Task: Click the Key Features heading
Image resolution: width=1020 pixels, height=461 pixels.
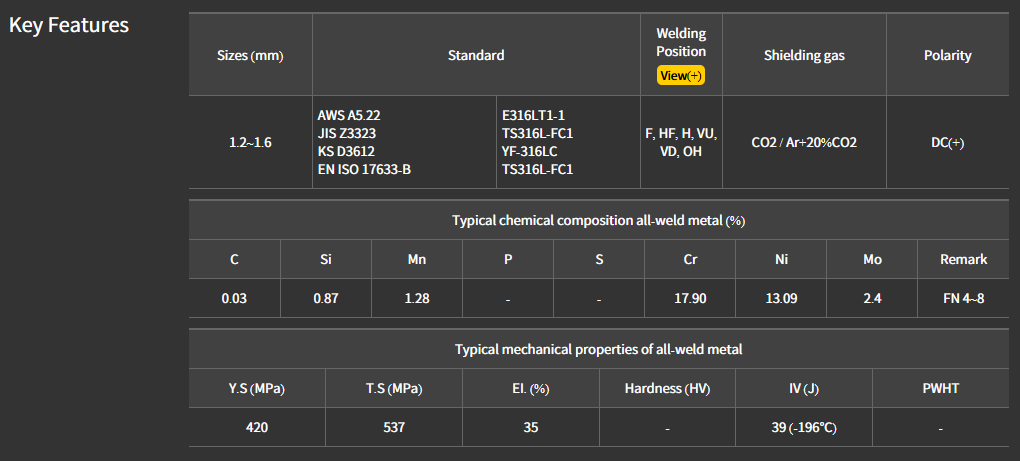Action: click(69, 25)
